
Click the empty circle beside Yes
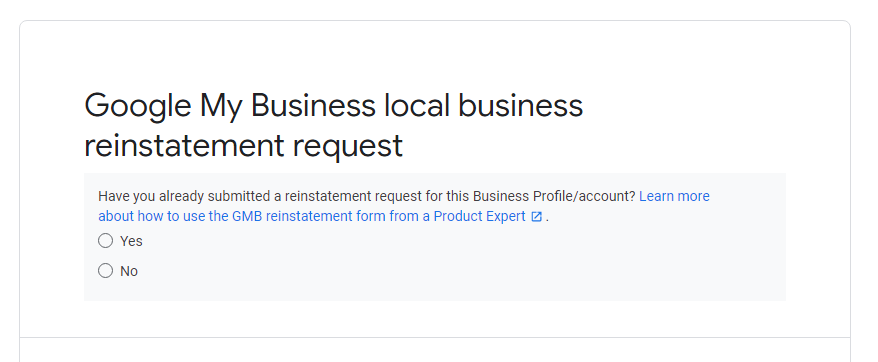[105, 241]
